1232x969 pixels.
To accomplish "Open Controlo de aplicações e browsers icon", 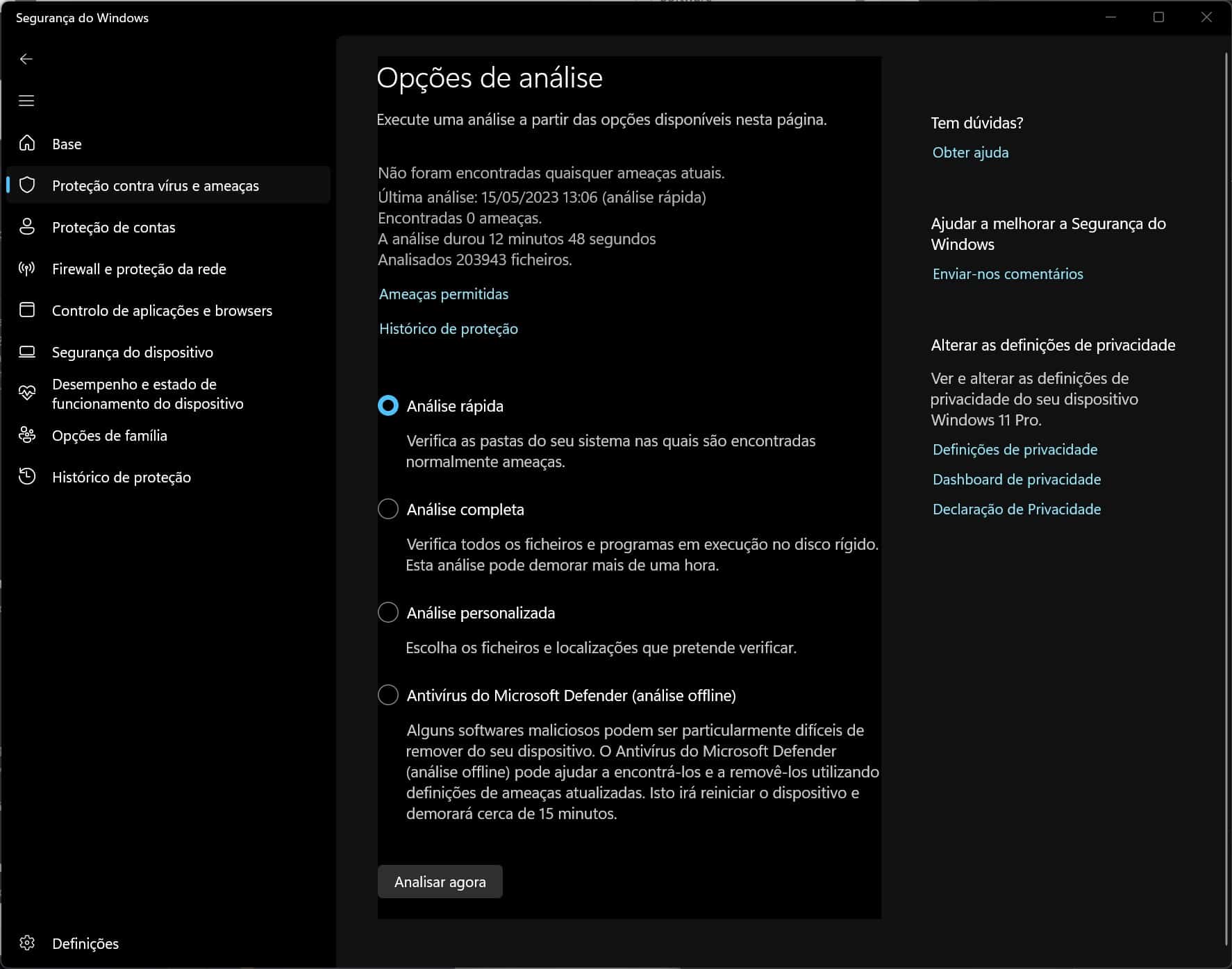I will 27,310.
